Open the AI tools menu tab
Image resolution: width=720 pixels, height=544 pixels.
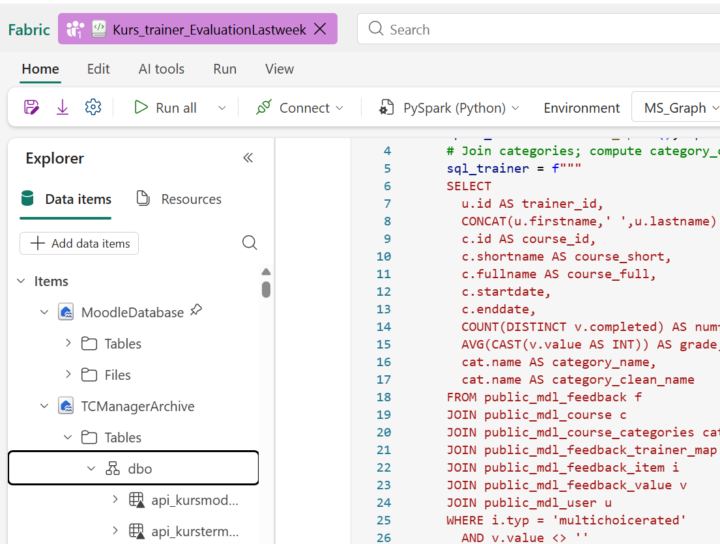[x=161, y=69]
